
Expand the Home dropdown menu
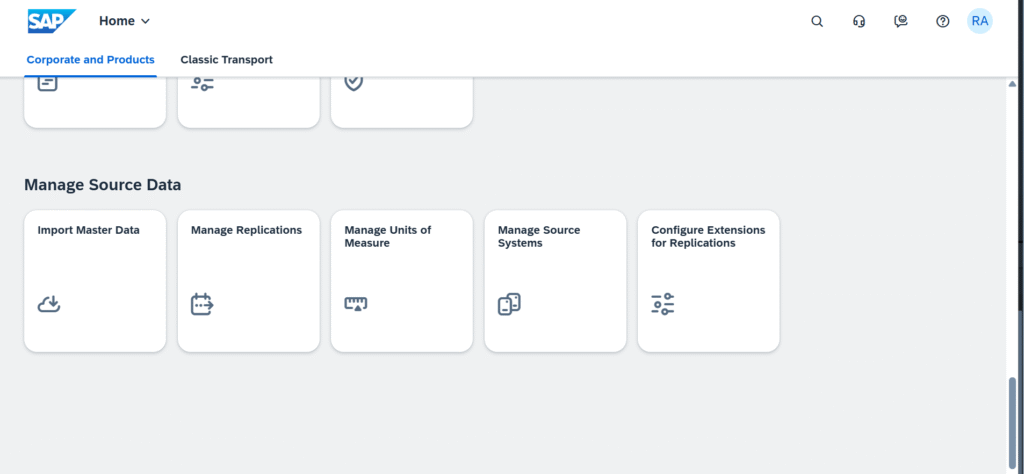click(125, 21)
